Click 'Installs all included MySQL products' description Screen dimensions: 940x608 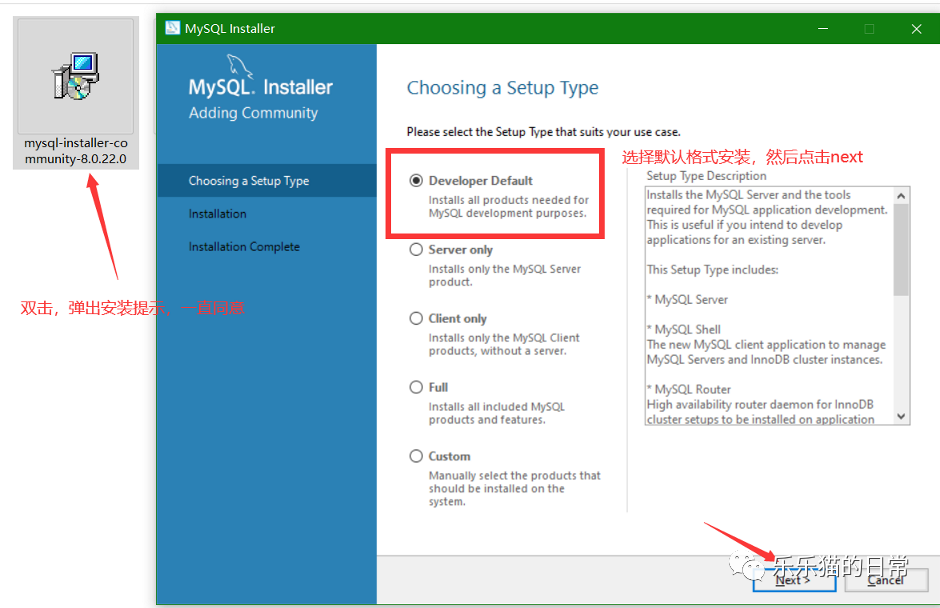tap(496, 413)
